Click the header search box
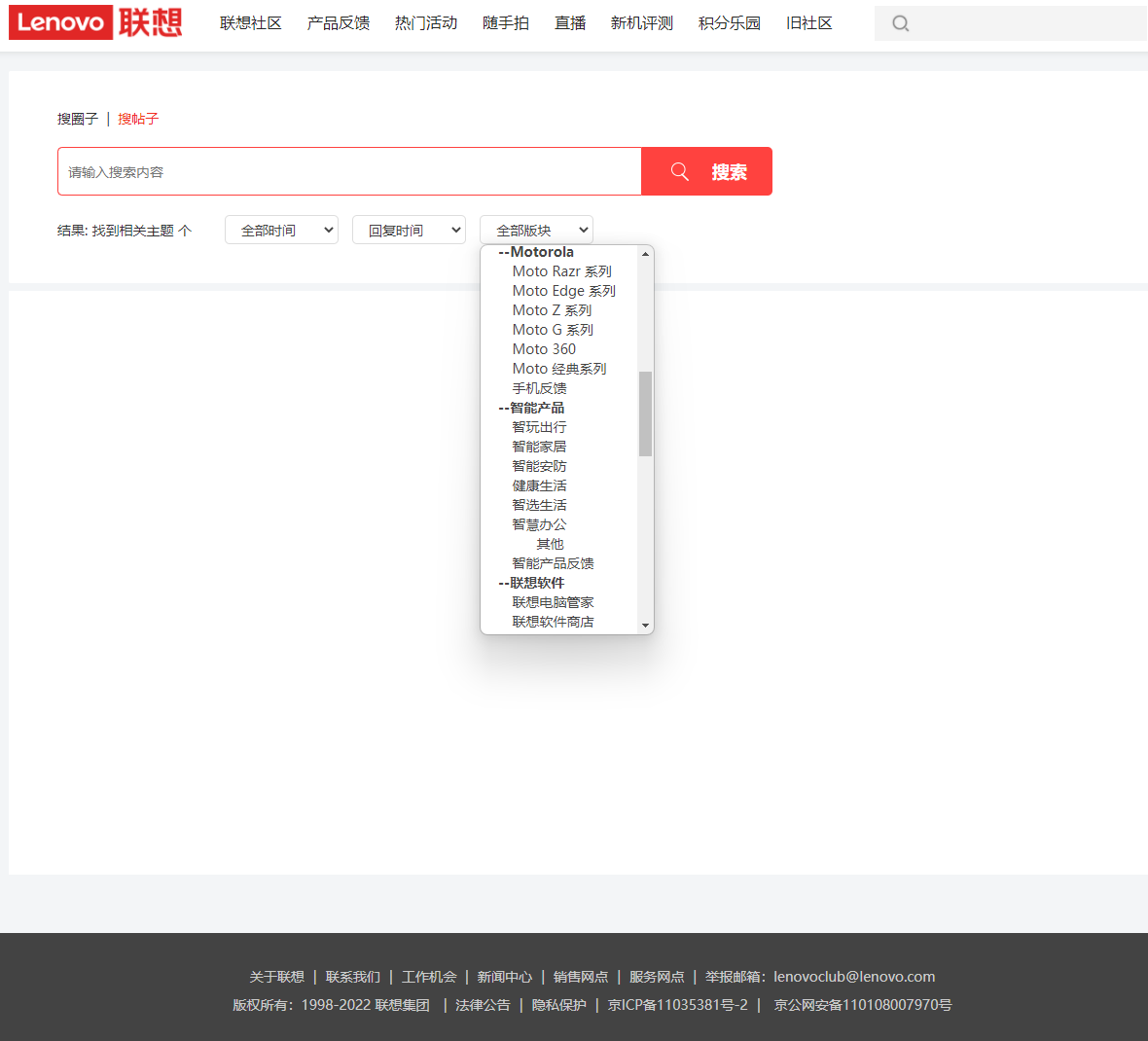 tap(1011, 23)
